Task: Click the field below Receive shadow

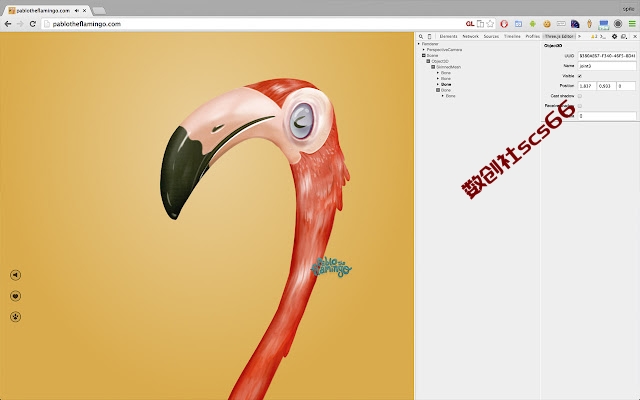Action: tap(607, 116)
